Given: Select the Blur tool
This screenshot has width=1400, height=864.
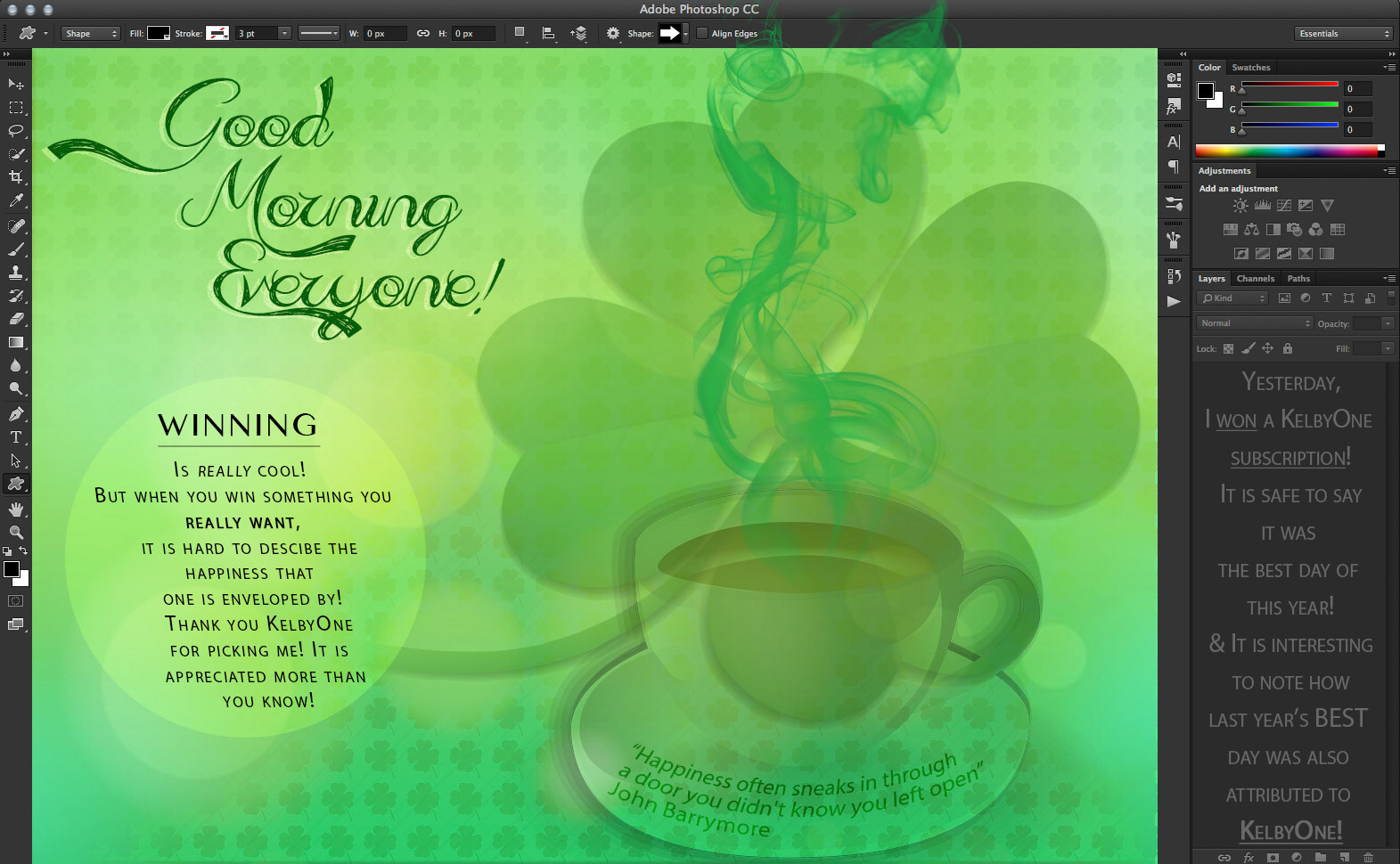Looking at the screenshot, I should pyautogui.click(x=16, y=365).
